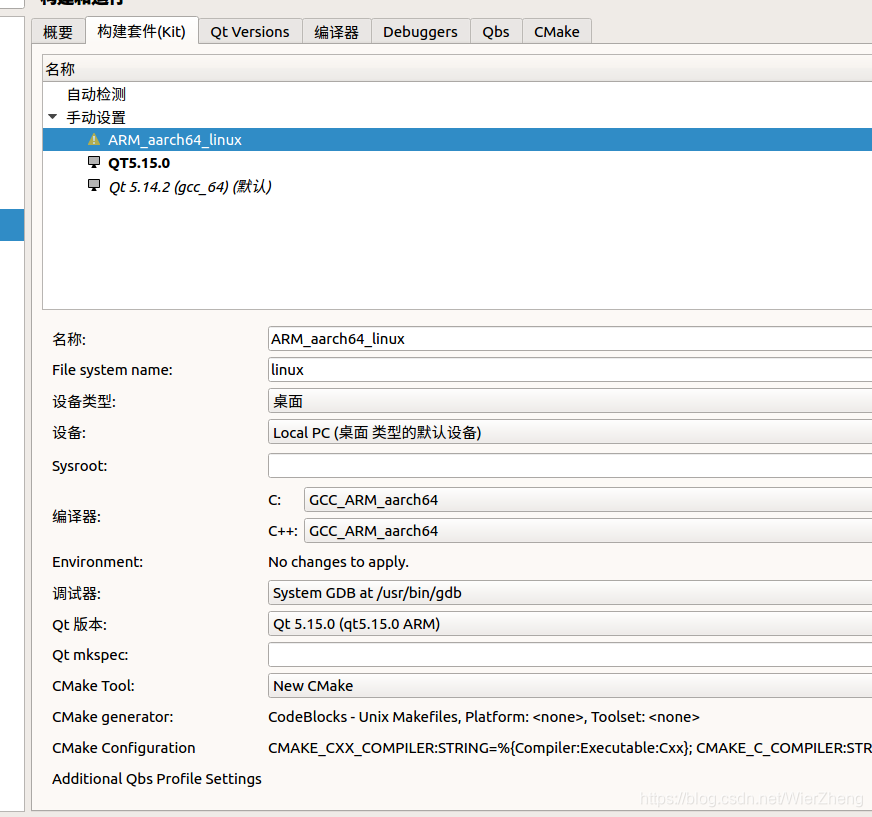Open the CMake Tool dropdown
Screen dimensions: 872x817
pyautogui.click(x=570, y=686)
